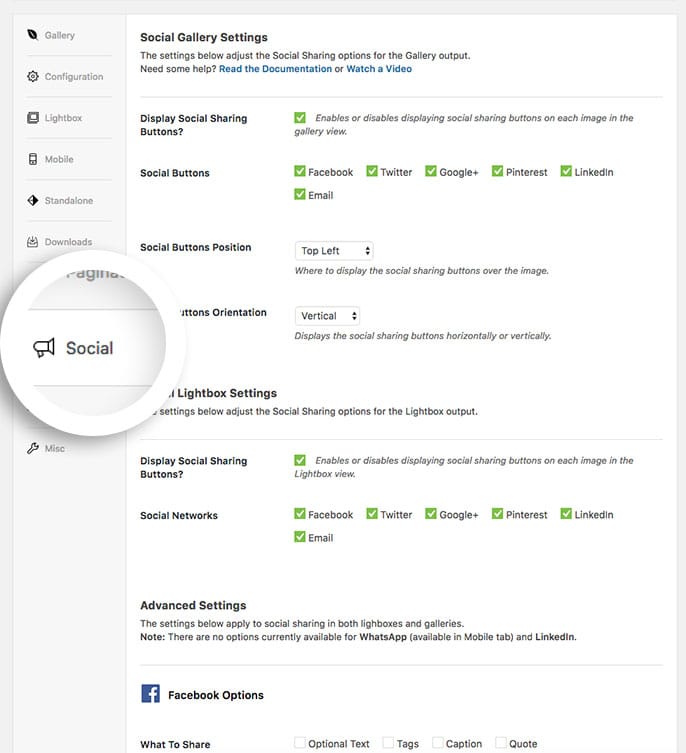686x753 pixels.
Task: Uncheck Pinterest under Social Networks
Action: click(497, 513)
